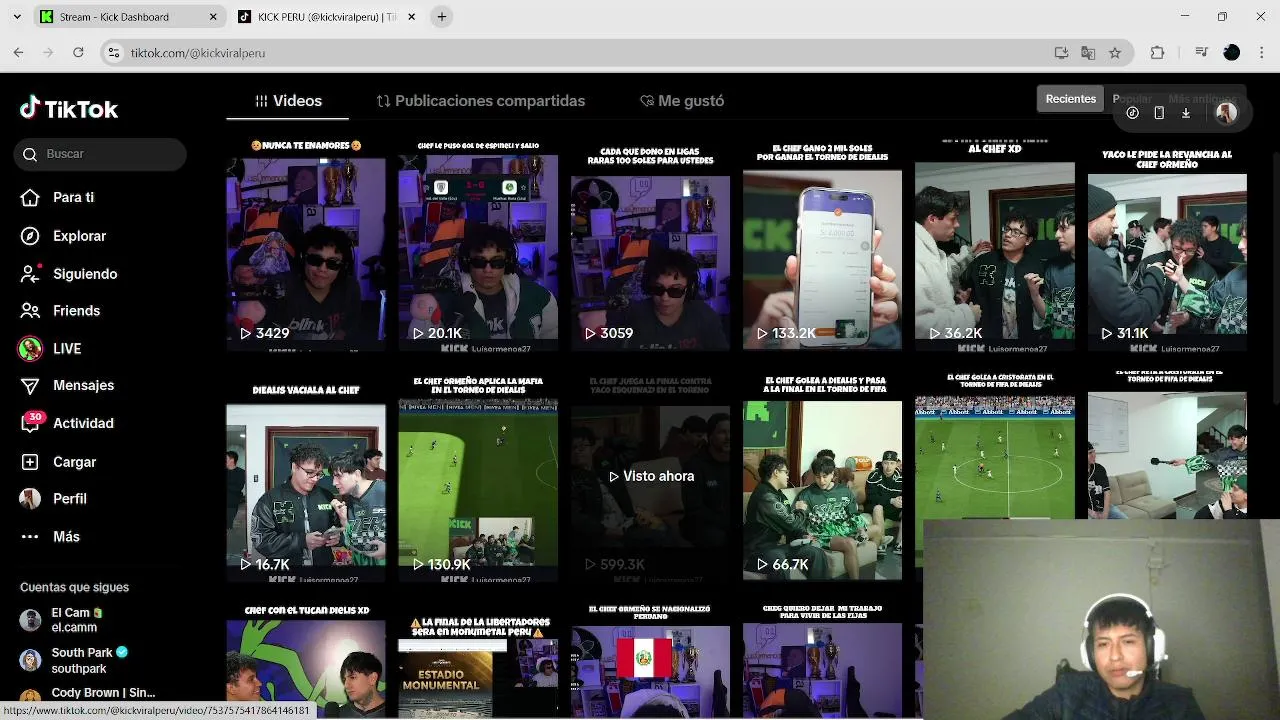Sort videos by Popular
This screenshot has width=1280, height=720.
1132,99
